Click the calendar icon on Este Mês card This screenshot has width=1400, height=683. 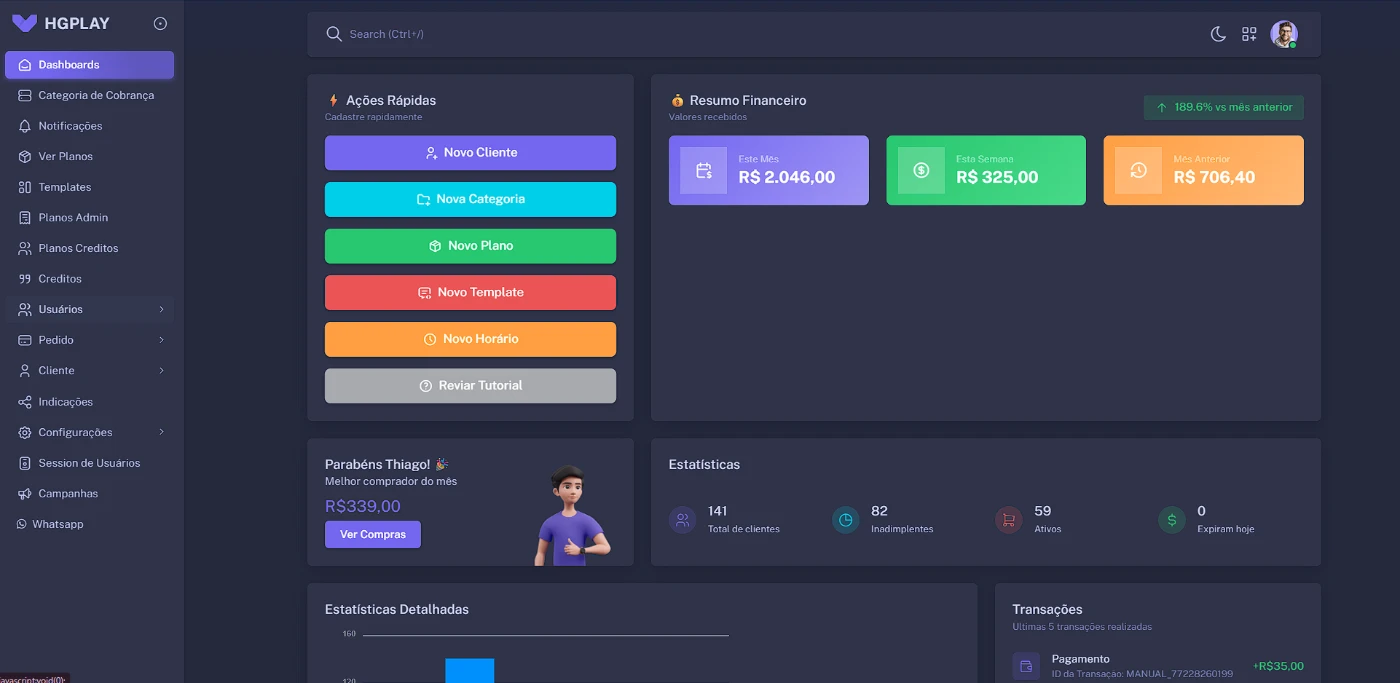click(x=703, y=171)
